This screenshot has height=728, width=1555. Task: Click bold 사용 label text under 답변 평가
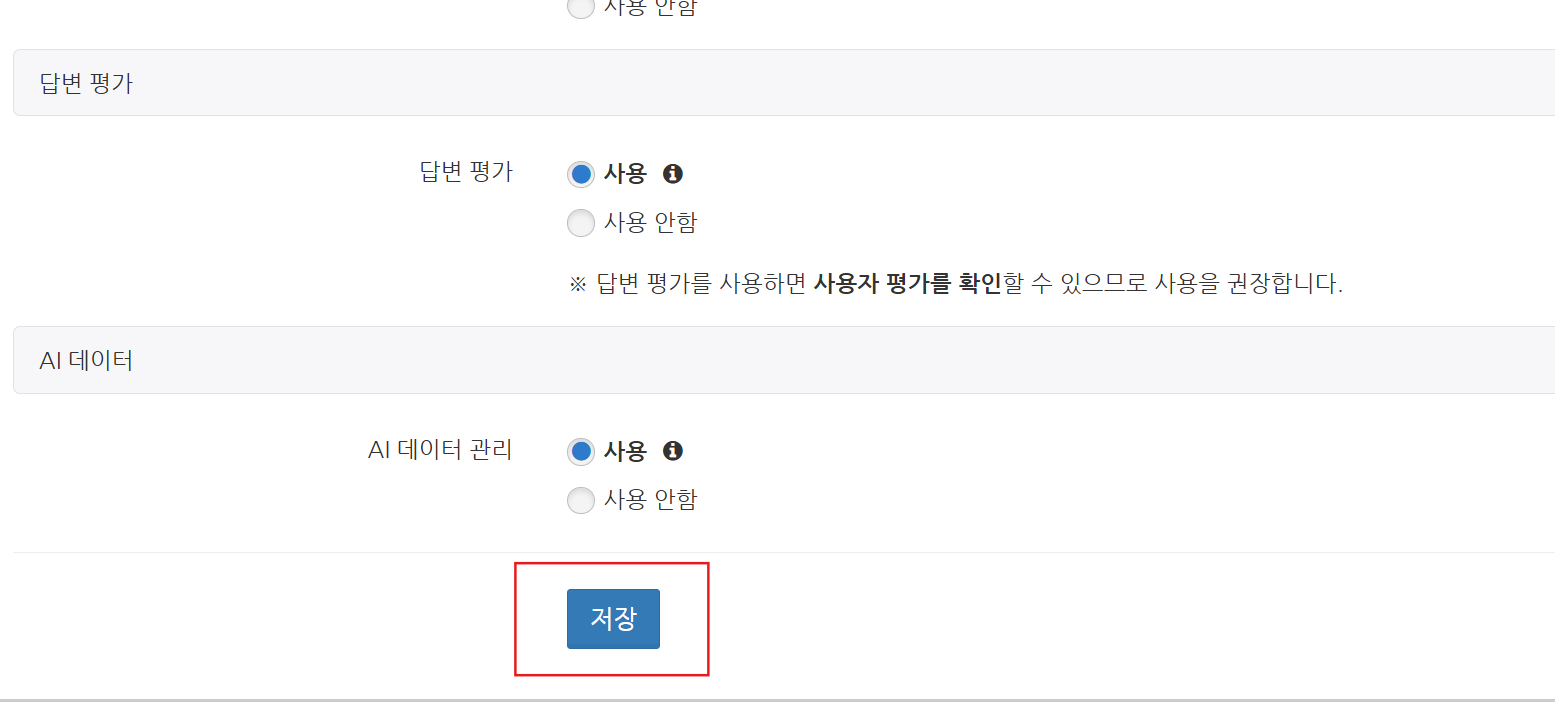pyautogui.click(x=625, y=174)
